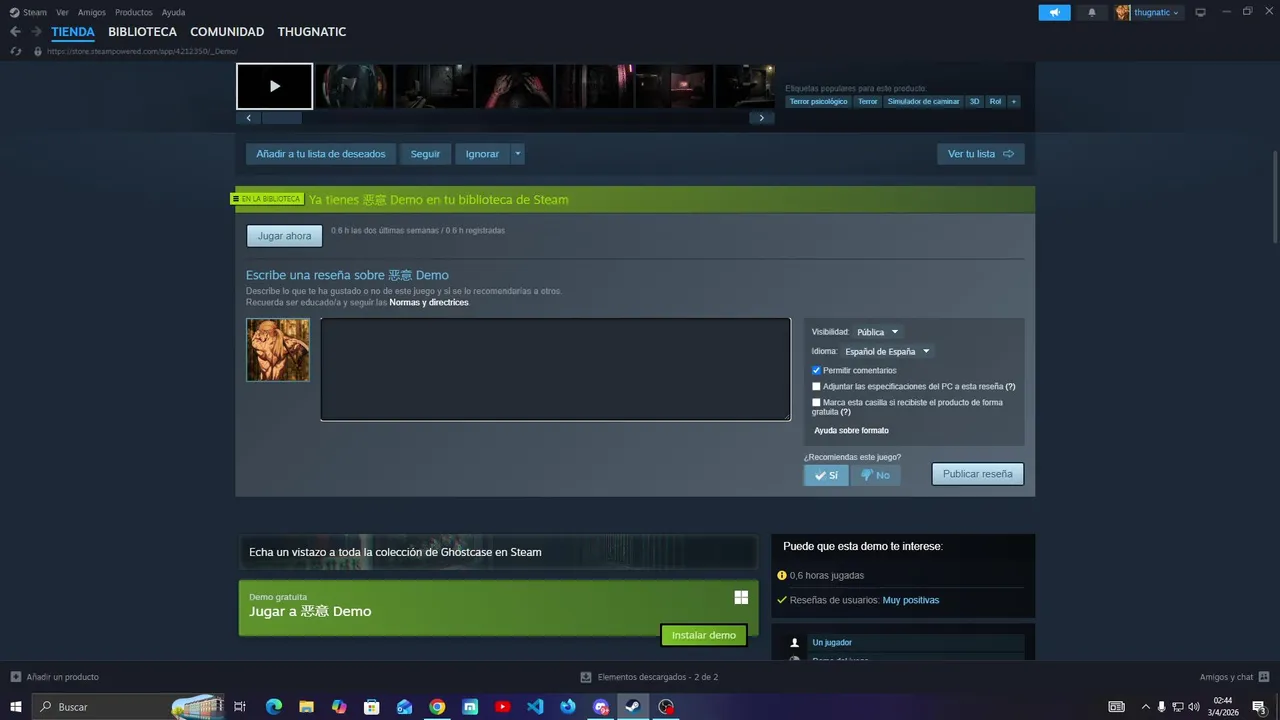Click inside the review text area
Viewport: 1280px width, 720px height.
pos(555,369)
